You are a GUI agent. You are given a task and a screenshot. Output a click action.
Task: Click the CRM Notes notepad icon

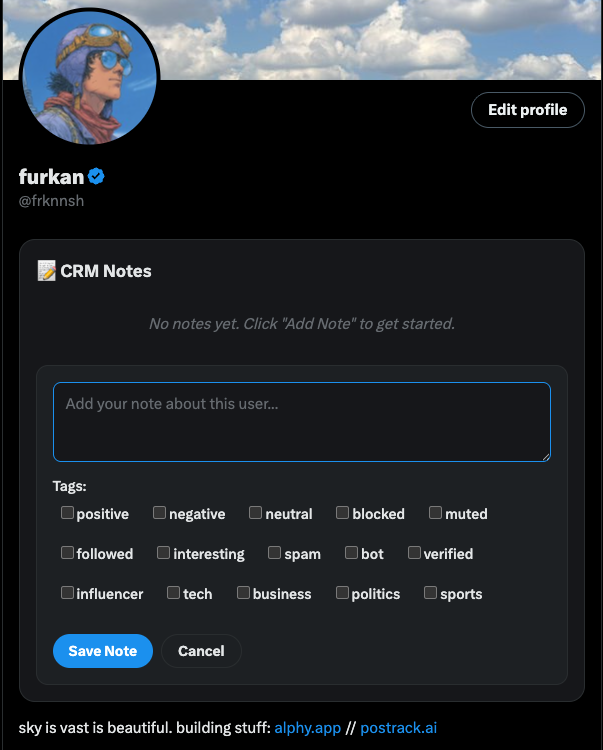click(46, 271)
